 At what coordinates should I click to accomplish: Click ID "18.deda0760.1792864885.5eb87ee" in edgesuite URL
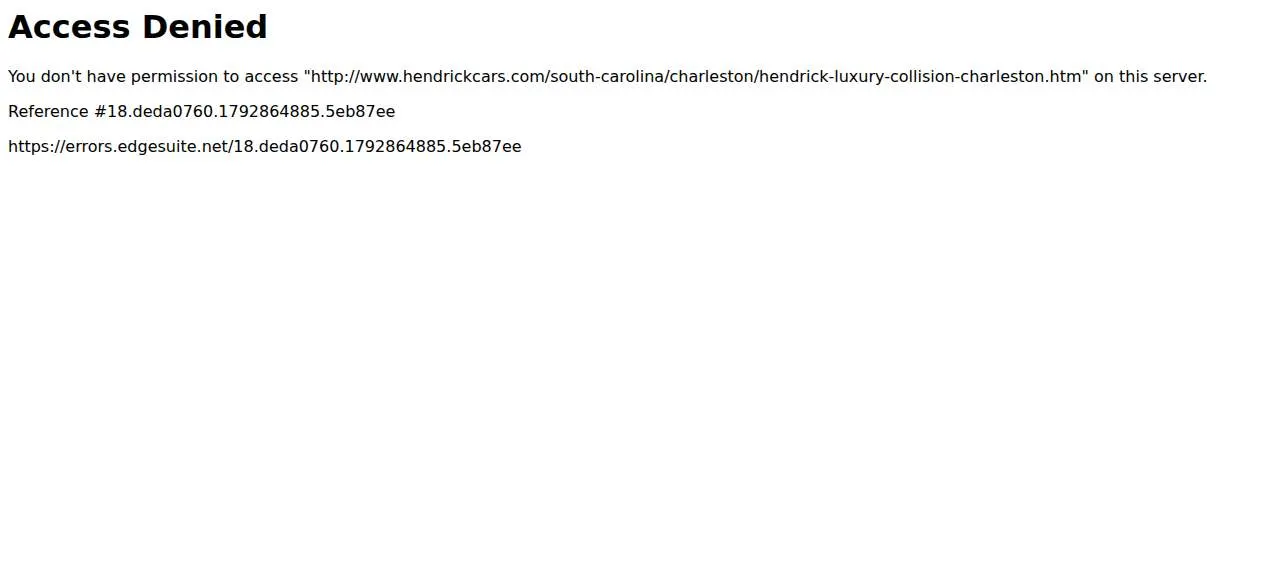coord(378,146)
